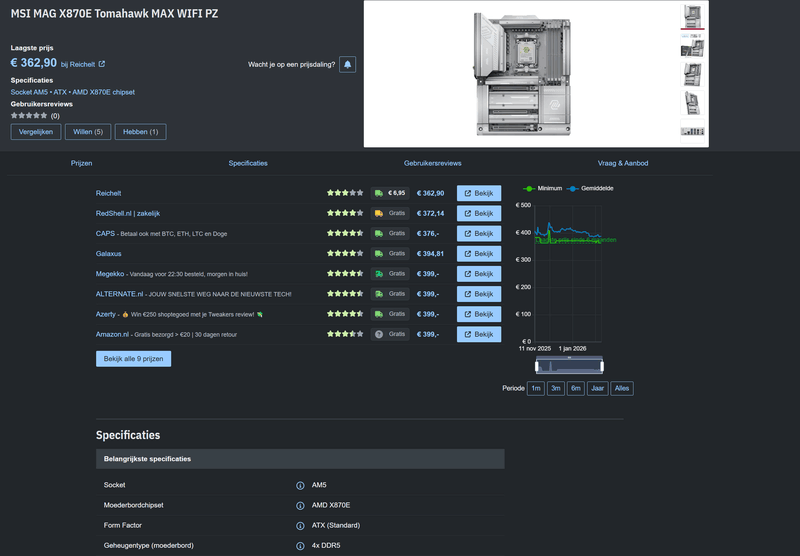The width and height of the screenshot is (800, 556).
Task: Toggle the Gemiddelde series in chart legend
Action: click(590, 188)
